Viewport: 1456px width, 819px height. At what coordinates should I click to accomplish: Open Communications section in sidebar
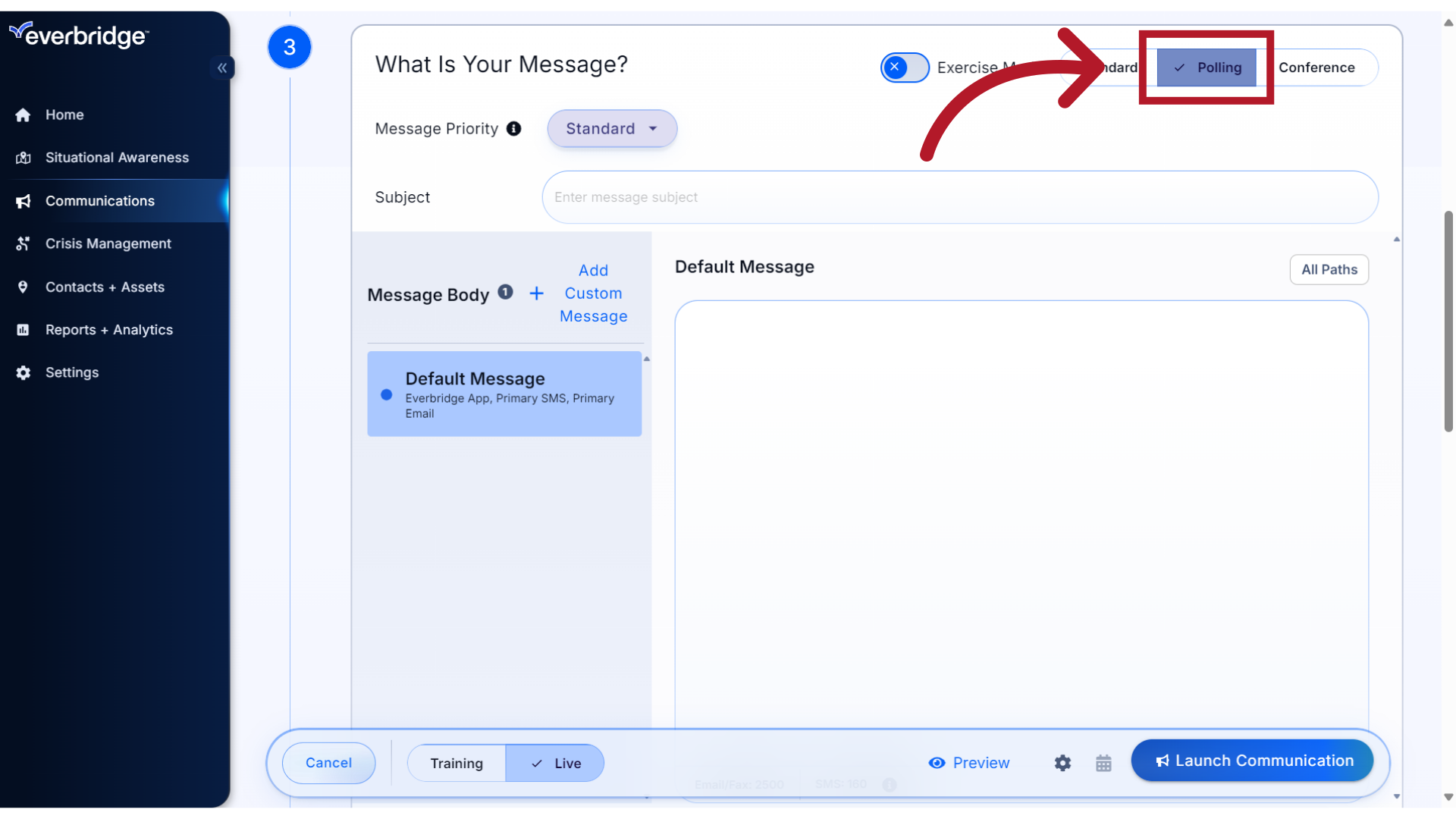tap(100, 200)
